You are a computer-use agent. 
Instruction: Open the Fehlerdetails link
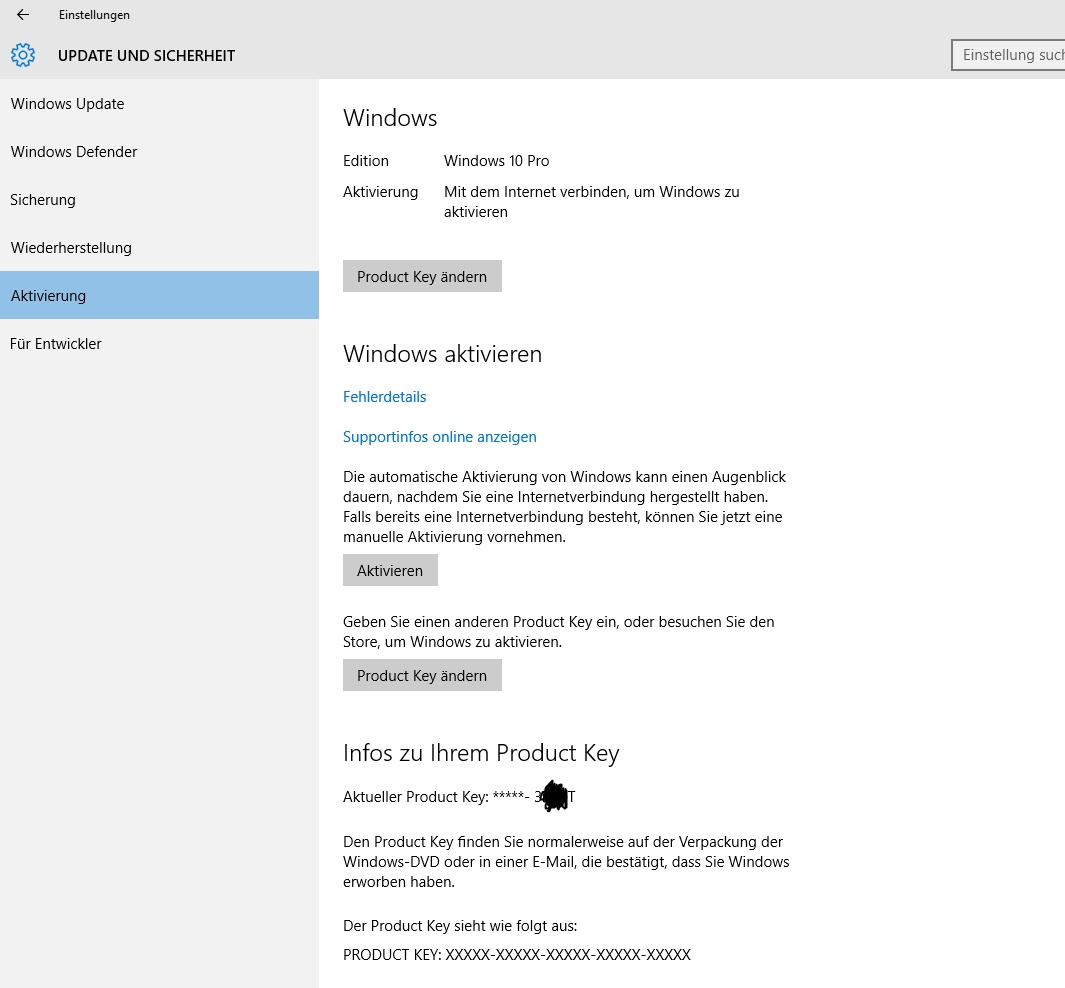point(384,396)
